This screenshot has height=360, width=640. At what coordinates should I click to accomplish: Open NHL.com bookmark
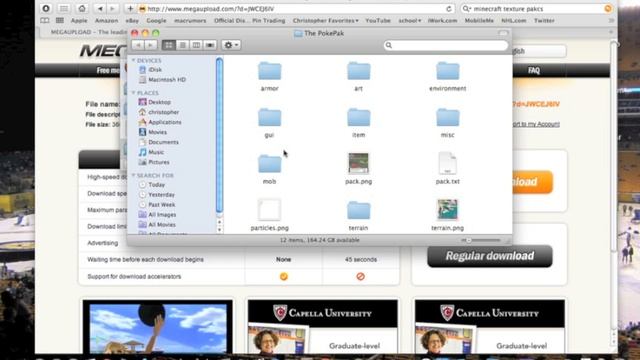click(513, 20)
